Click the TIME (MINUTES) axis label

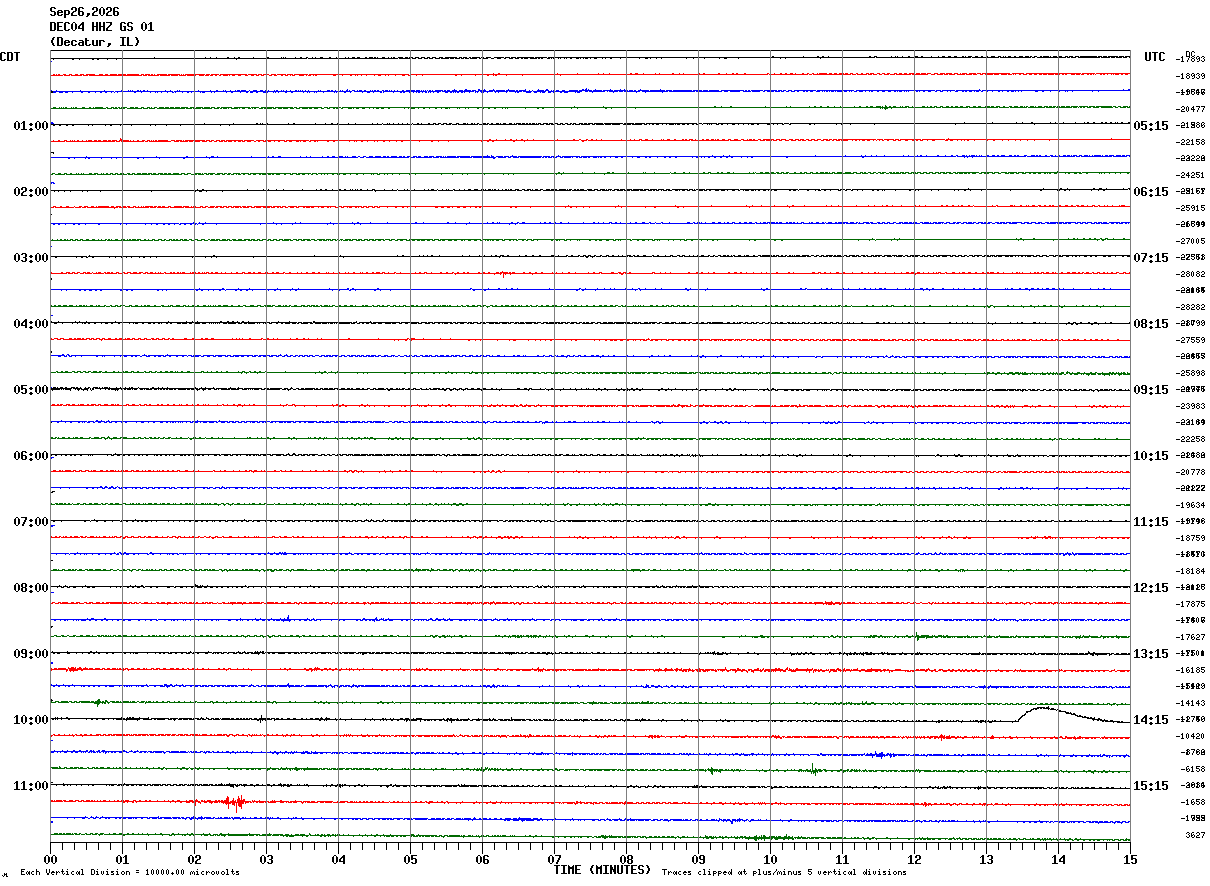[602, 870]
